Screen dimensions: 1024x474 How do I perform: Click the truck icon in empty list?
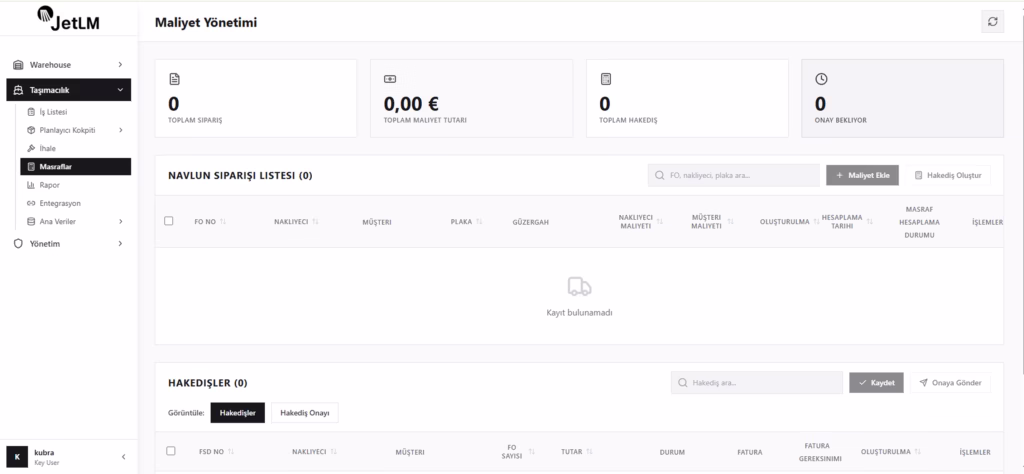pyautogui.click(x=579, y=286)
